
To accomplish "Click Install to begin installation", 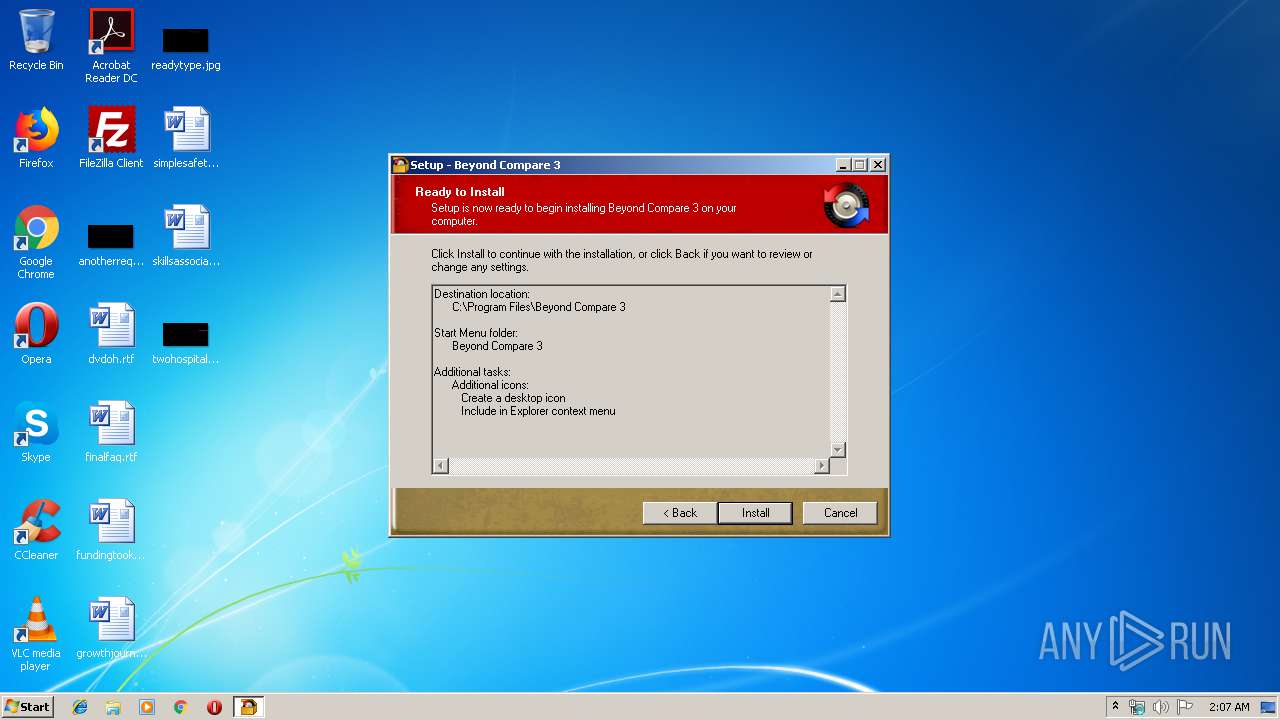I will 755,513.
